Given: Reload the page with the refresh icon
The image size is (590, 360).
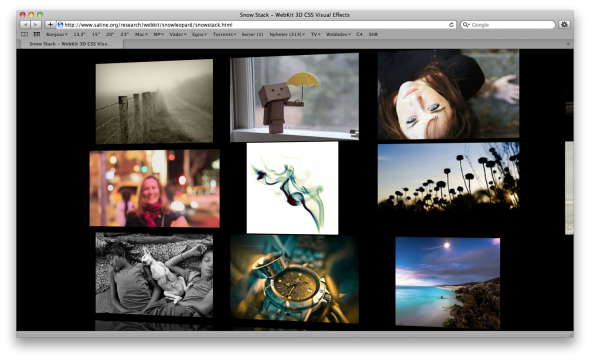Looking at the screenshot, I should tap(451, 25).
